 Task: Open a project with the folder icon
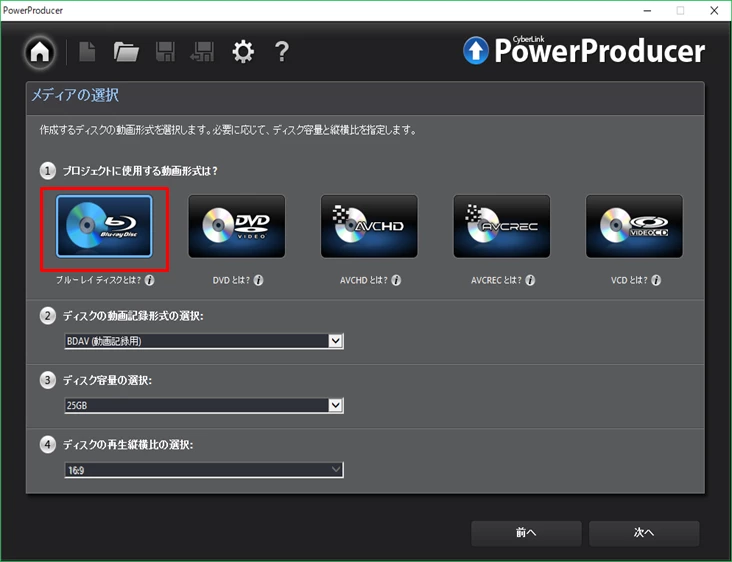(126, 52)
